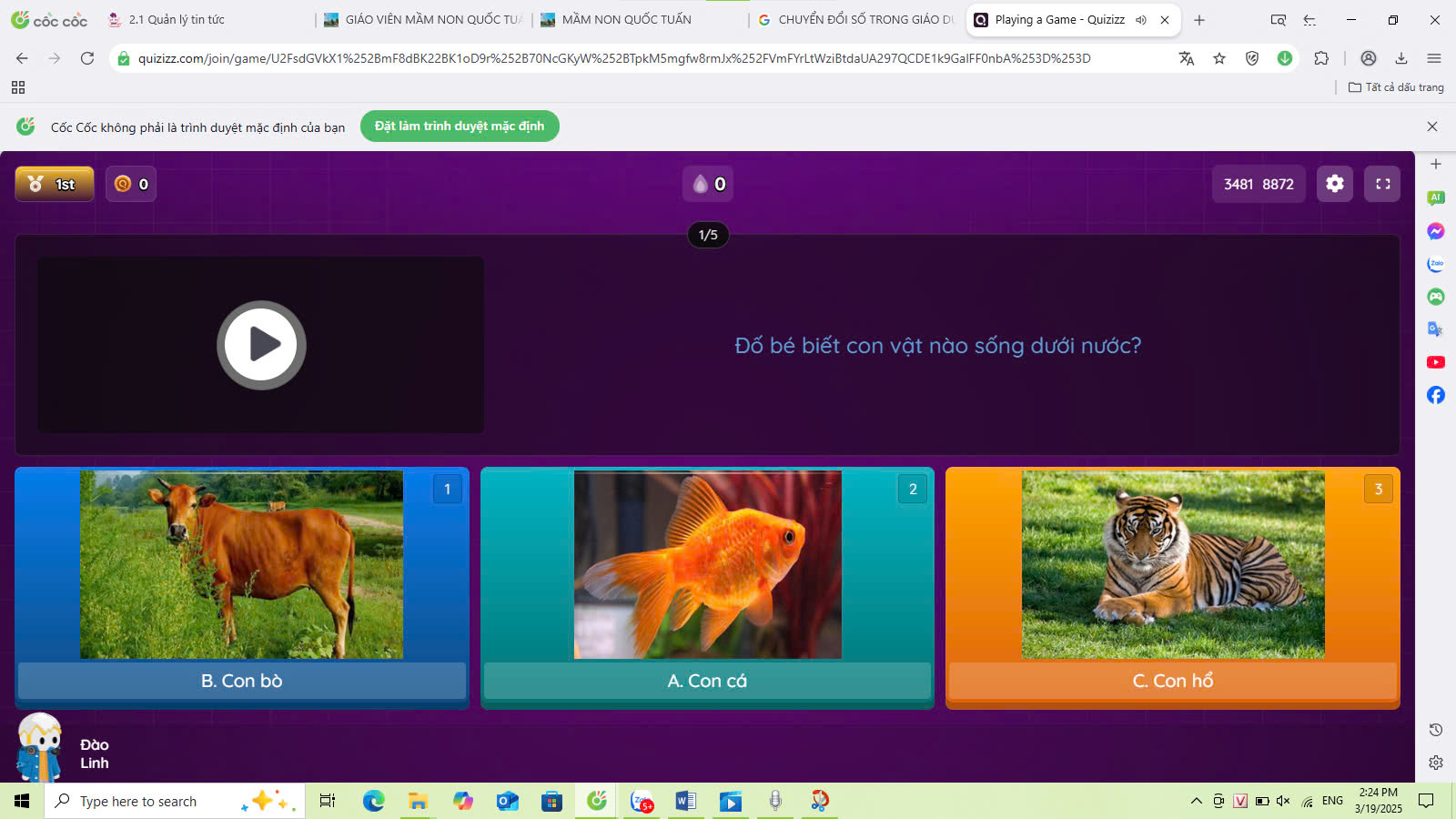Select answer A. Con cá
The width and height of the screenshot is (1456, 819).
tap(707, 681)
